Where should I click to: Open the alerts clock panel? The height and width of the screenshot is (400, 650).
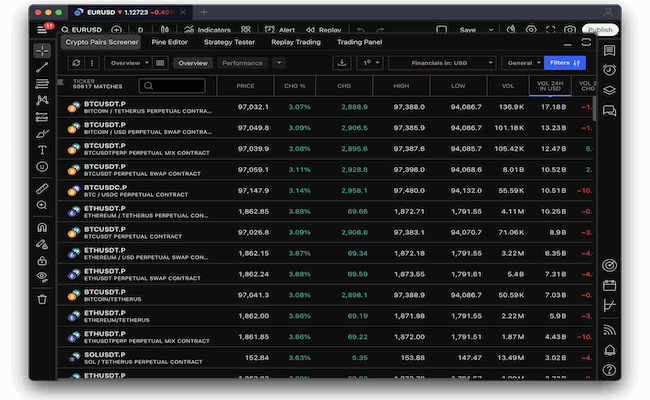[x=609, y=70]
